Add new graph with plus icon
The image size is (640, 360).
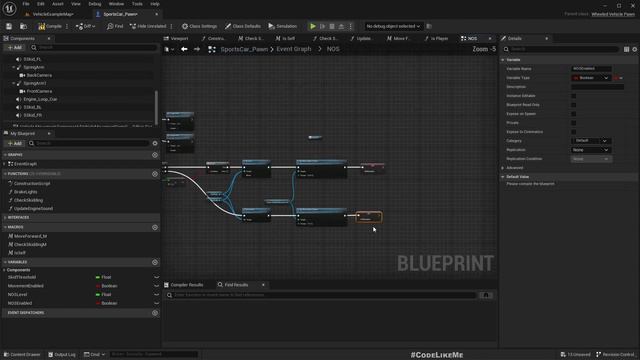pyautogui.click(x=155, y=155)
